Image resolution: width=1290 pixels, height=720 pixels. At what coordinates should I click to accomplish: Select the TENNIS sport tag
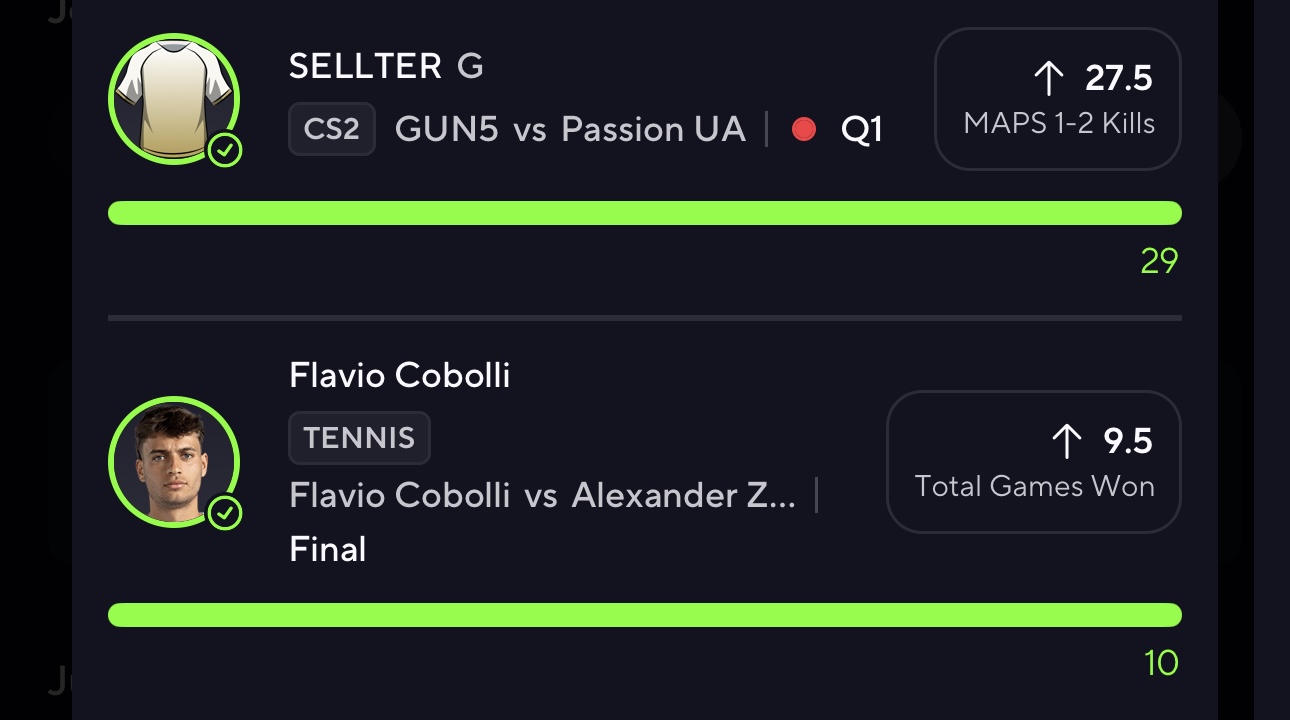(x=359, y=438)
